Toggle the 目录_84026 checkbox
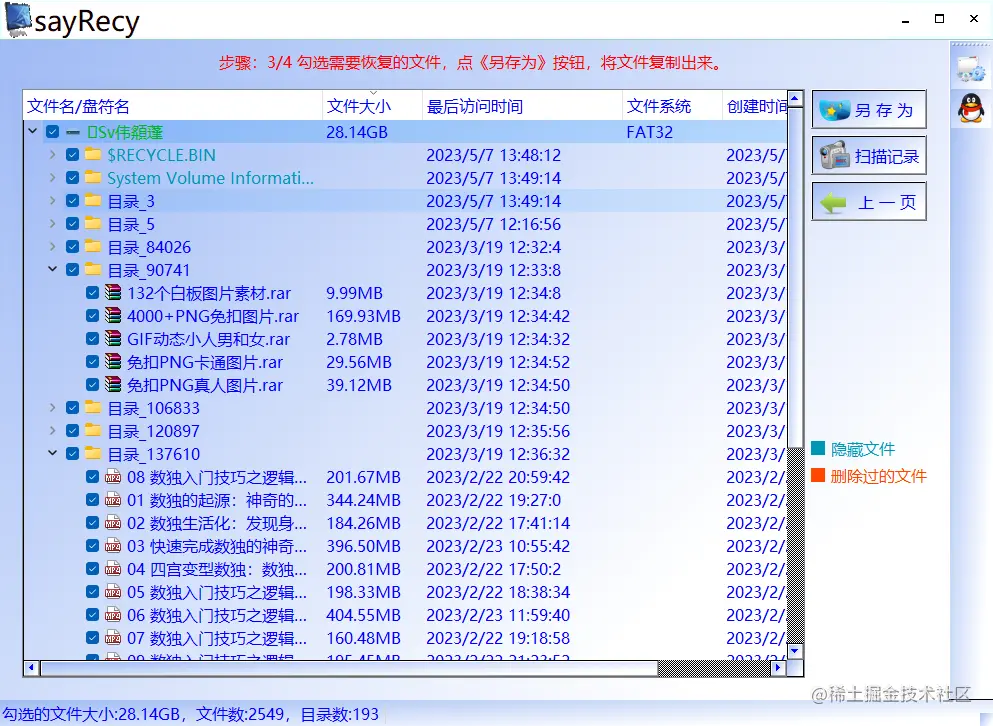 pos(73,246)
